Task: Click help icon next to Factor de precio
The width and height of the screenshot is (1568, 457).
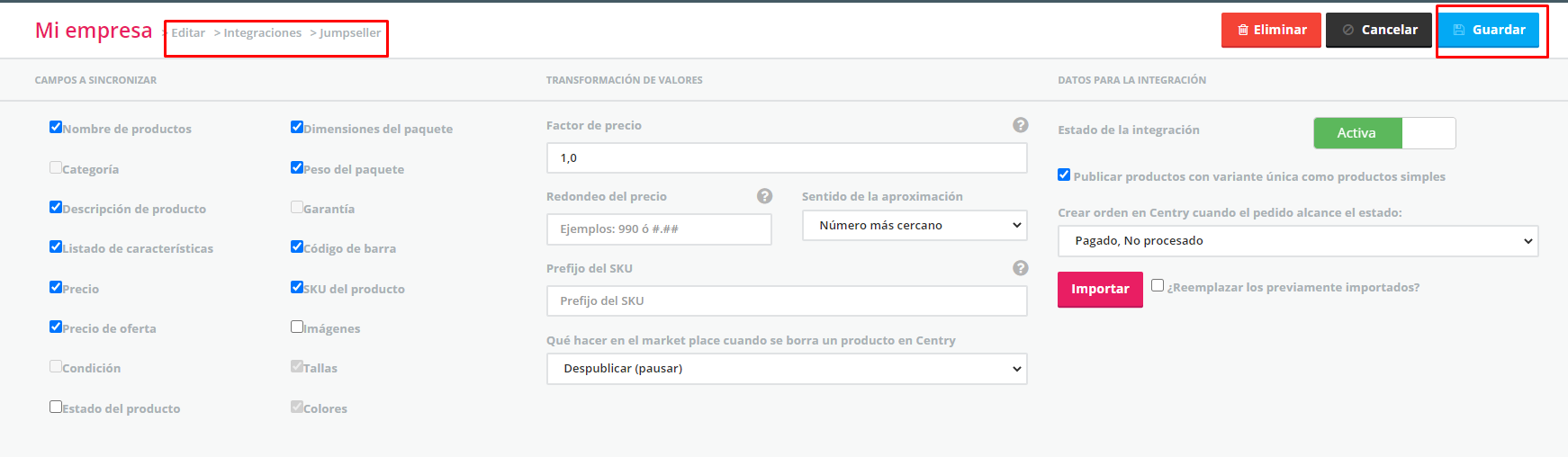Action: click(x=1020, y=125)
